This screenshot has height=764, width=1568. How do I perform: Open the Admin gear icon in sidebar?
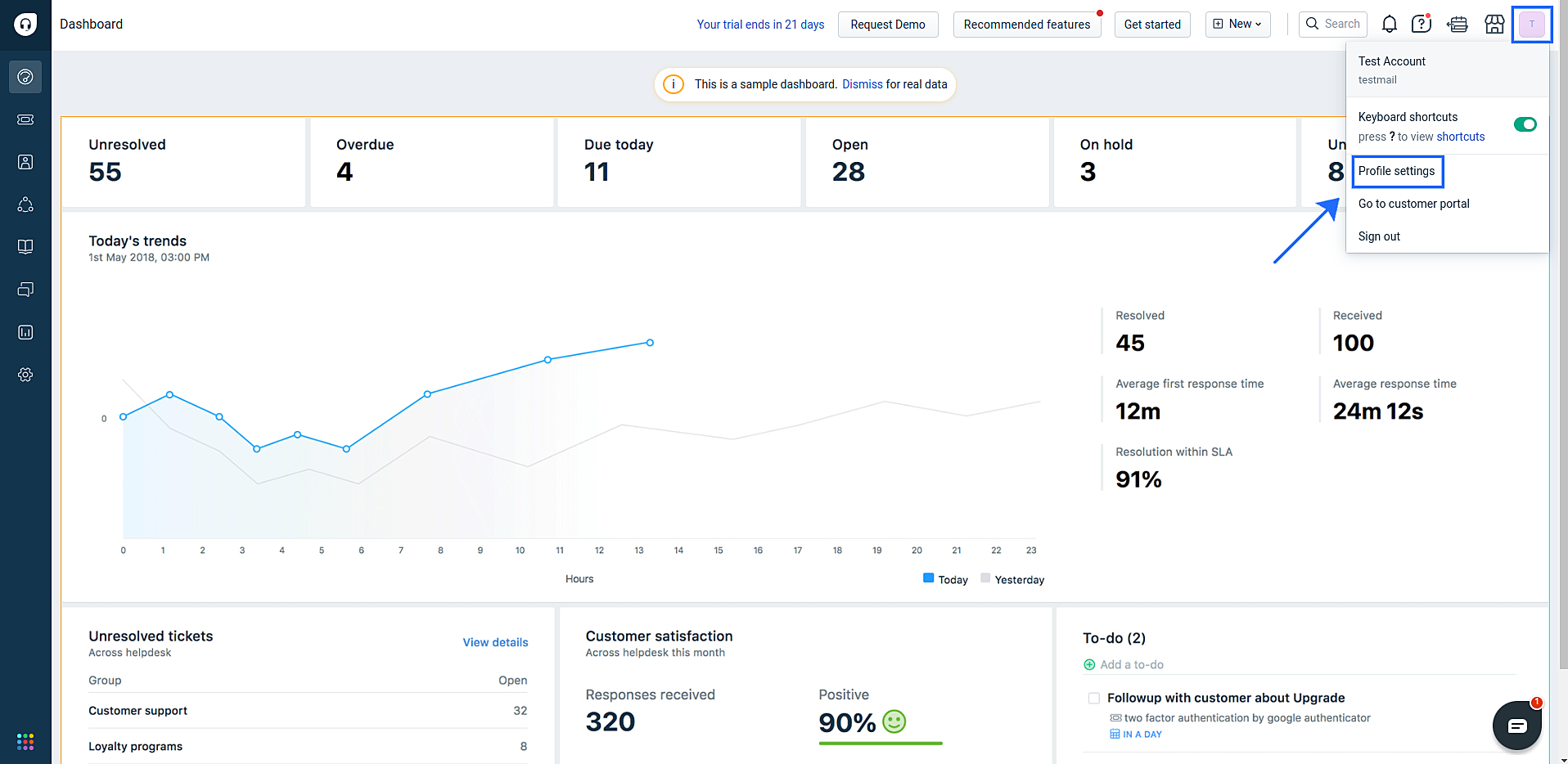click(25, 375)
